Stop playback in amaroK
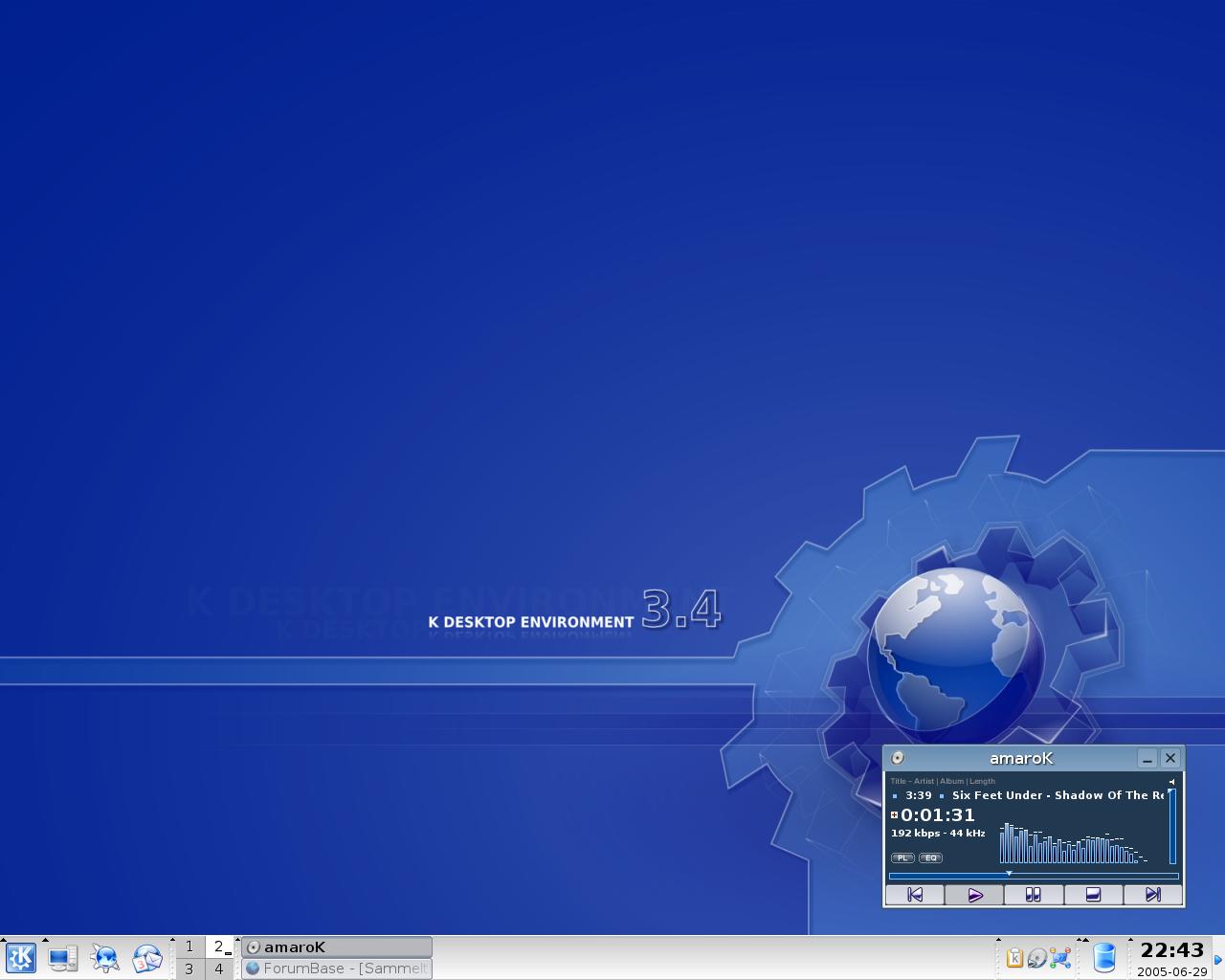Viewport: 1225px width, 980px height. (x=1093, y=895)
